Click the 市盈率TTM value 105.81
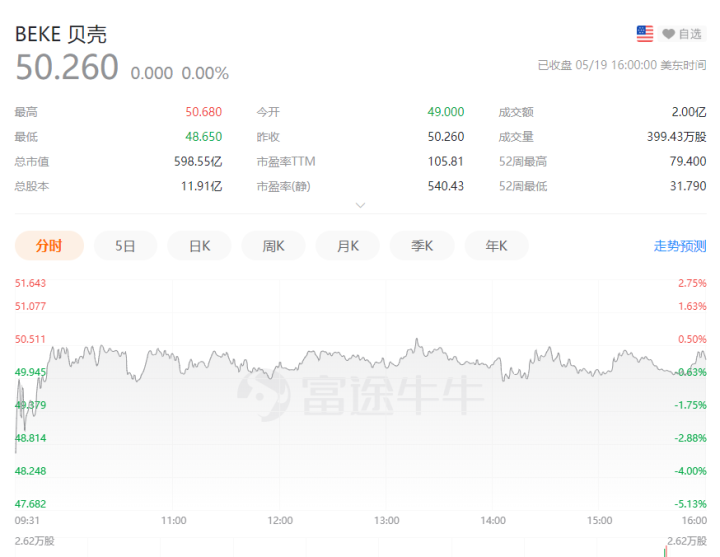Viewport: 720px width, 557px height. 445,161
